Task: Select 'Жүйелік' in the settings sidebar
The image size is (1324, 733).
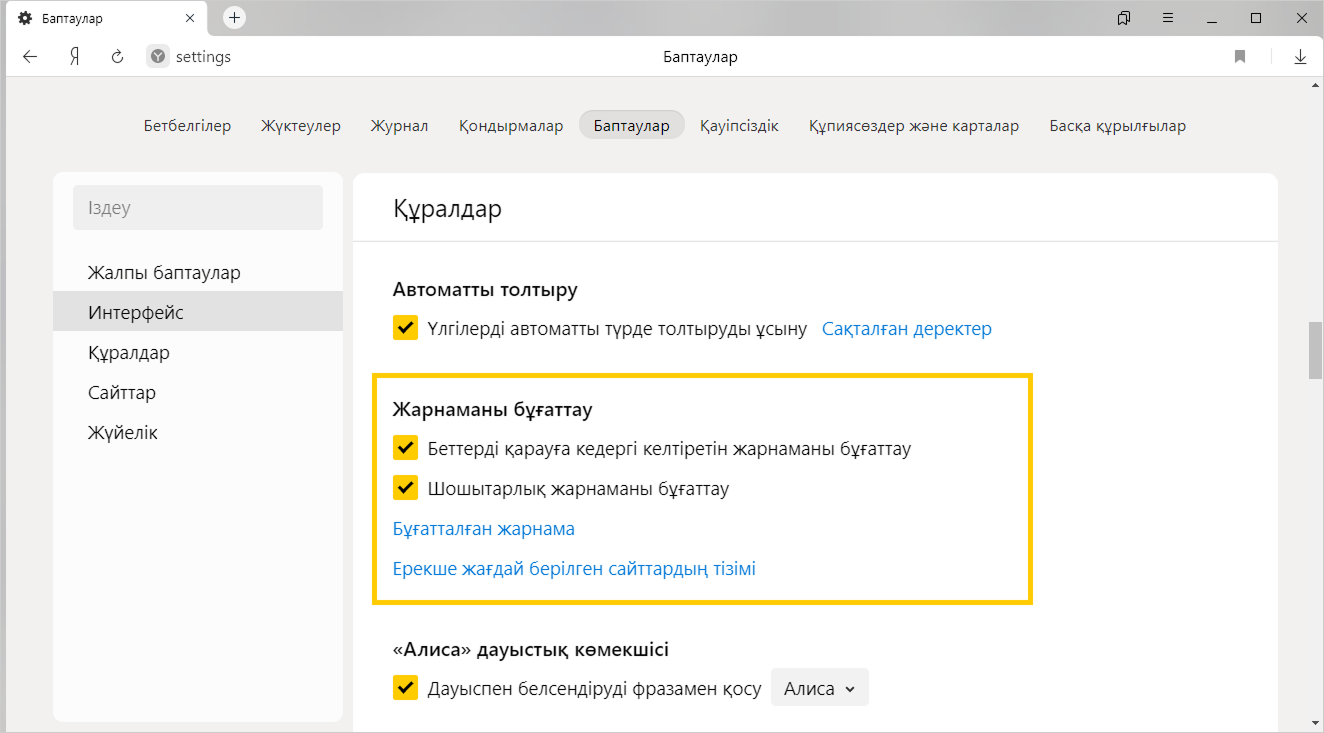Action: pos(123,433)
